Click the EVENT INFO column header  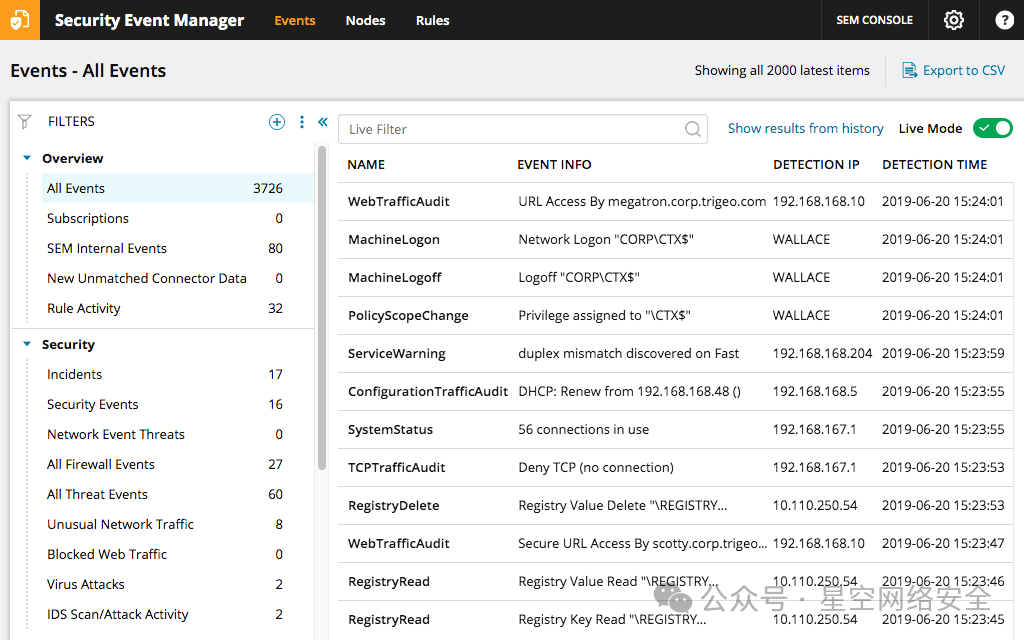pos(554,165)
